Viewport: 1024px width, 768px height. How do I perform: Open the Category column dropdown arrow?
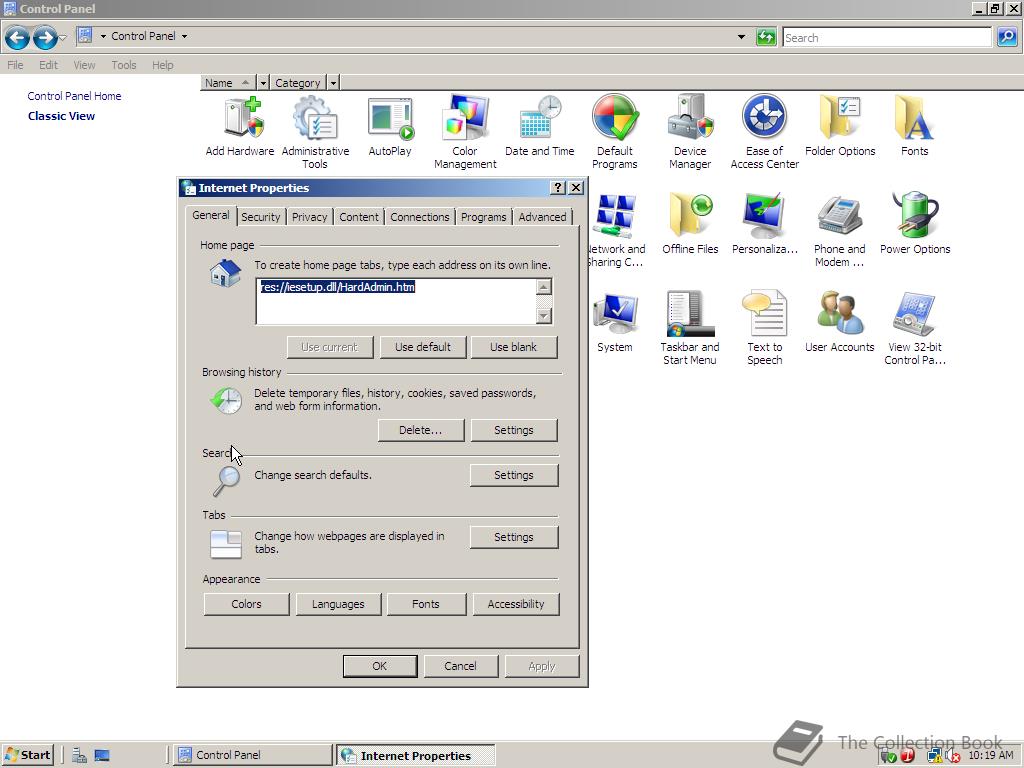coord(333,83)
